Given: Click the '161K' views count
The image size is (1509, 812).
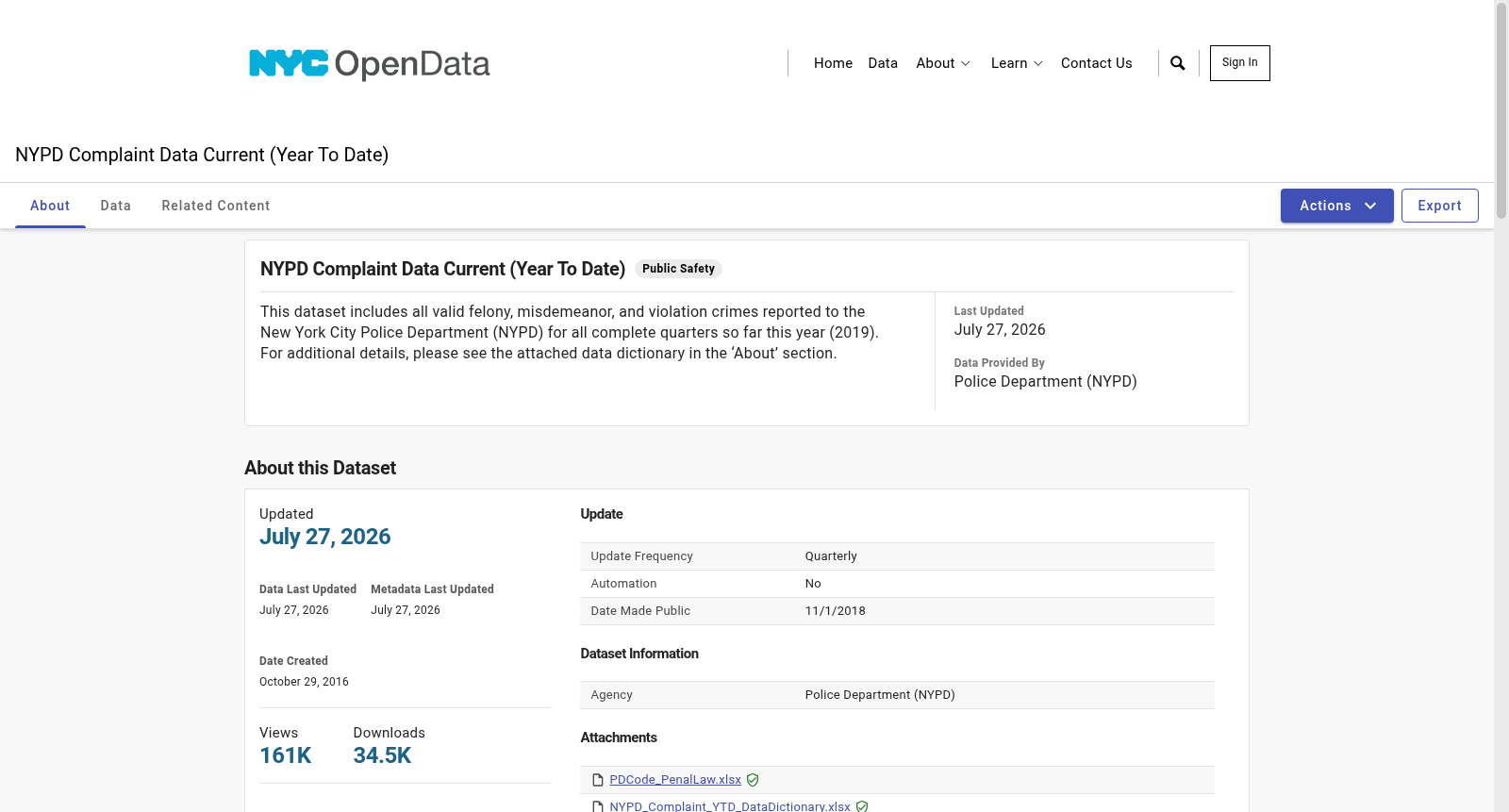Looking at the screenshot, I should [286, 755].
